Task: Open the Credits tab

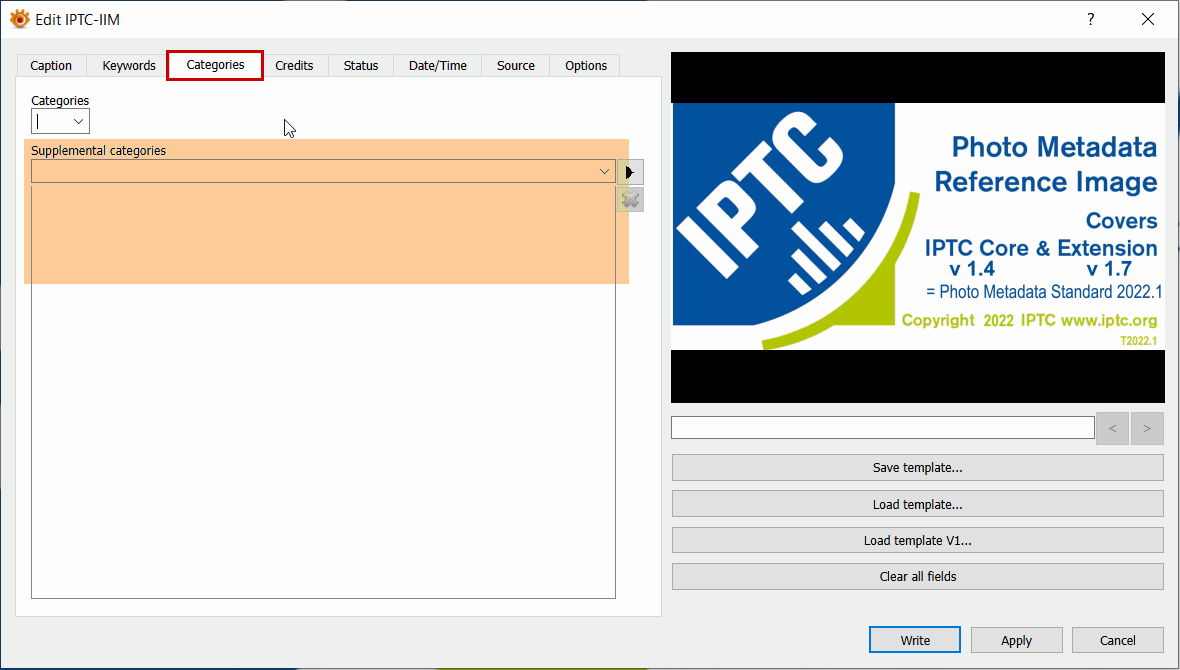Action: [x=294, y=65]
